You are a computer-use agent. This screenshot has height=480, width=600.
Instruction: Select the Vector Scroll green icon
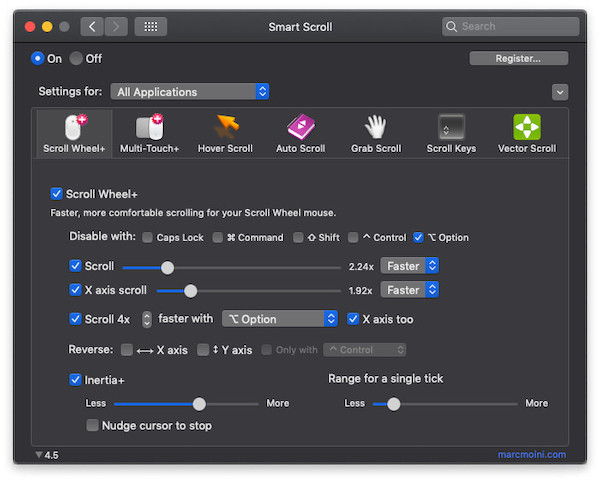tap(527, 128)
